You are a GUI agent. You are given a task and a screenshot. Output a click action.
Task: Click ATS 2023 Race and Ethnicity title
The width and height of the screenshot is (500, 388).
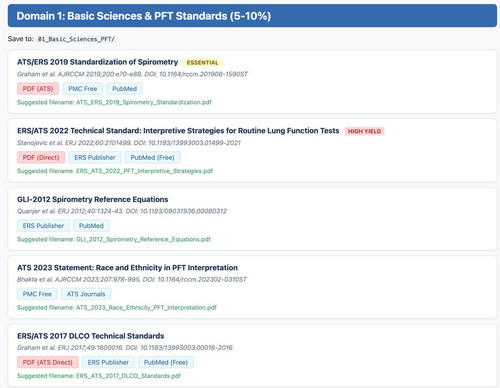127,268
